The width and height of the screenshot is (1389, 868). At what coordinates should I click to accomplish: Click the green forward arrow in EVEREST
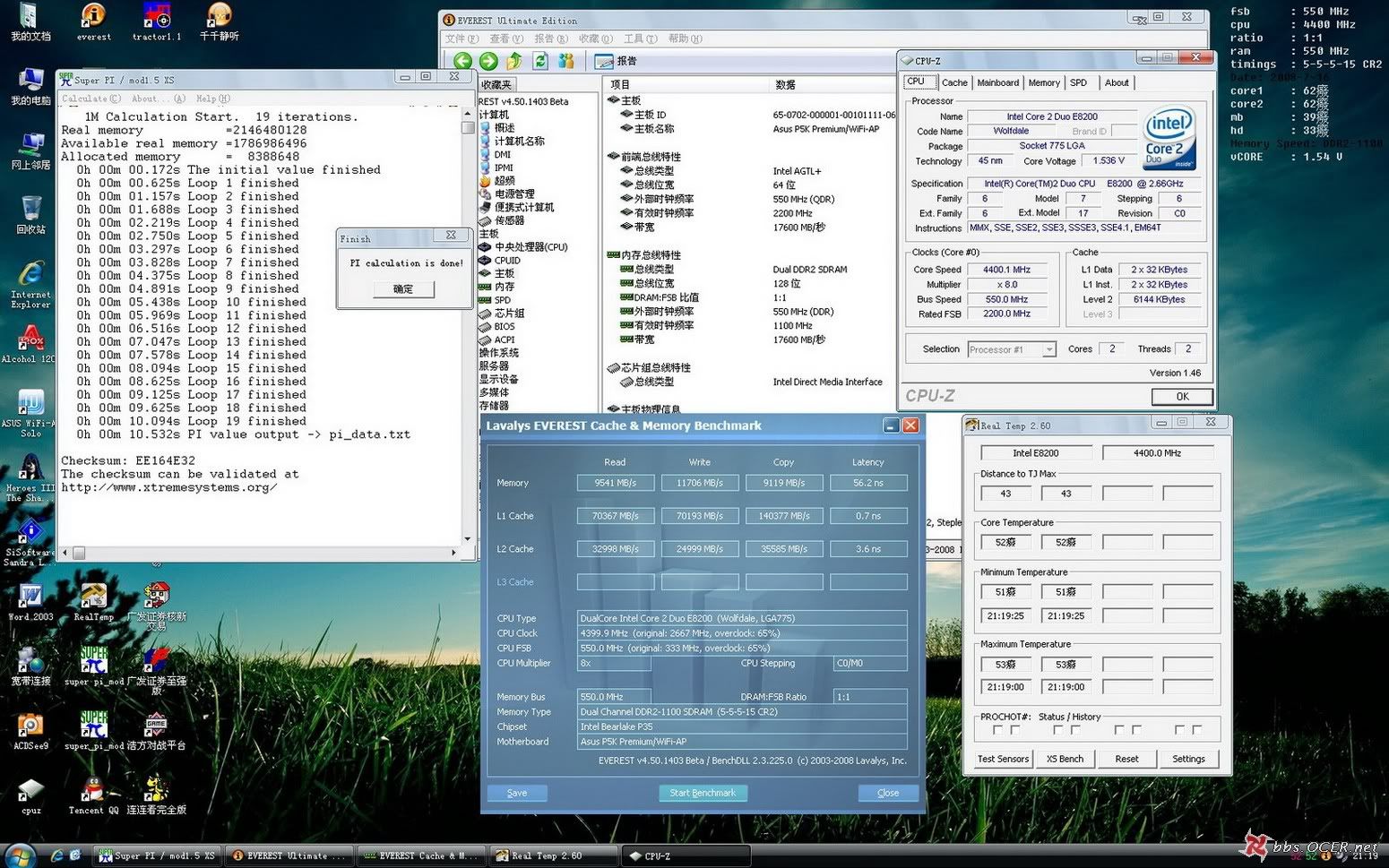tap(488, 61)
